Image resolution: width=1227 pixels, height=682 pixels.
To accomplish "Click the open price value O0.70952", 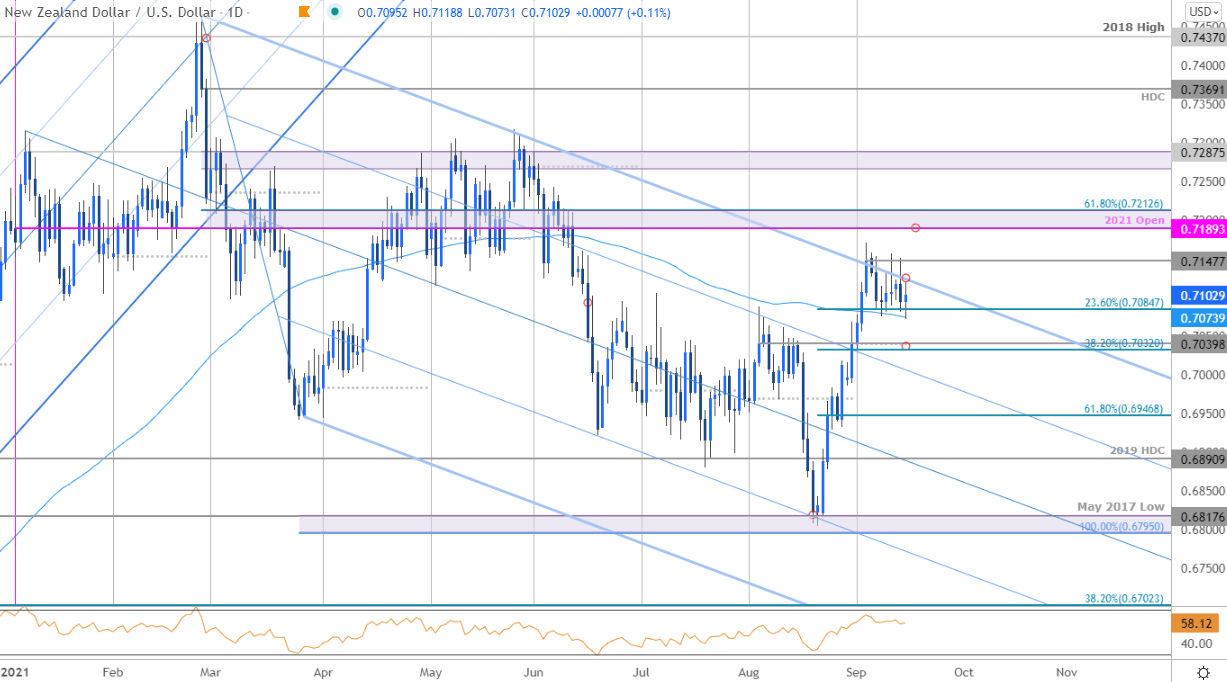I will point(382,13).
